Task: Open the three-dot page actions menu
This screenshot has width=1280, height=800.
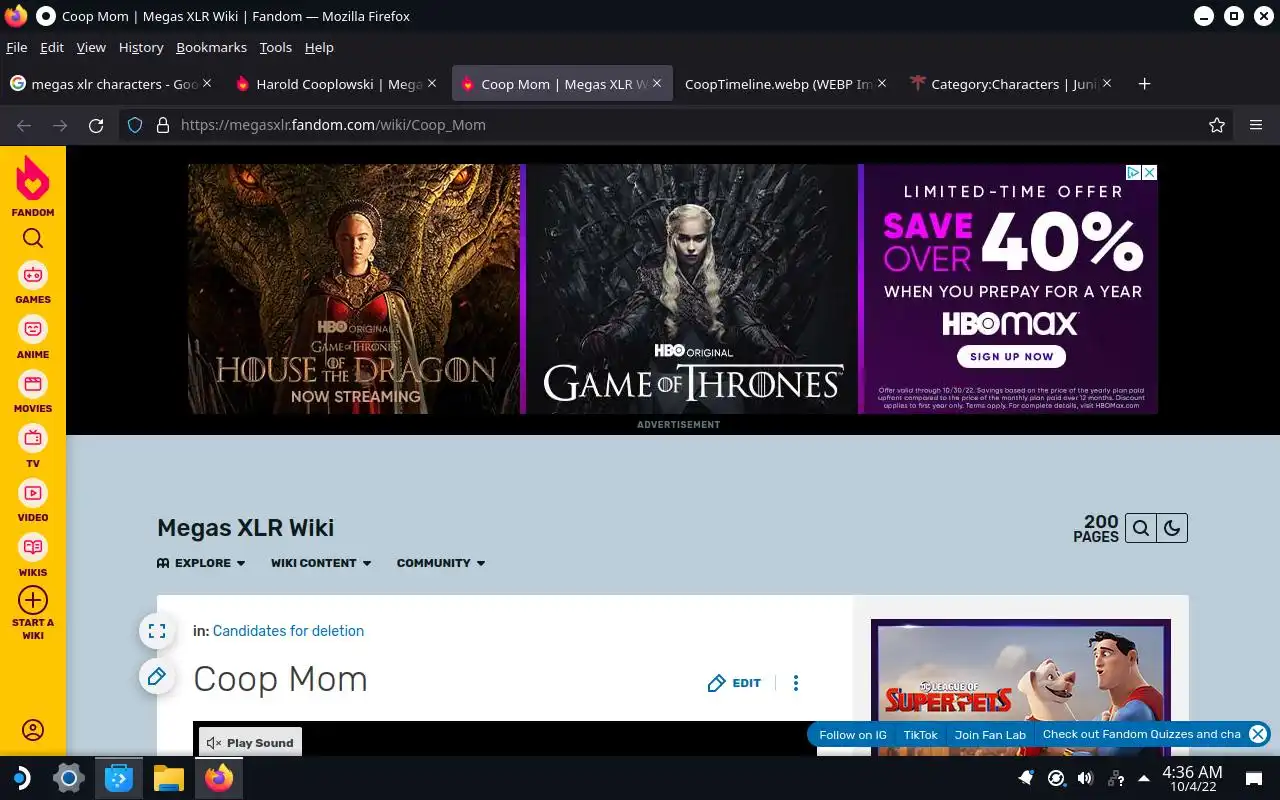Action: click(796, 683)
